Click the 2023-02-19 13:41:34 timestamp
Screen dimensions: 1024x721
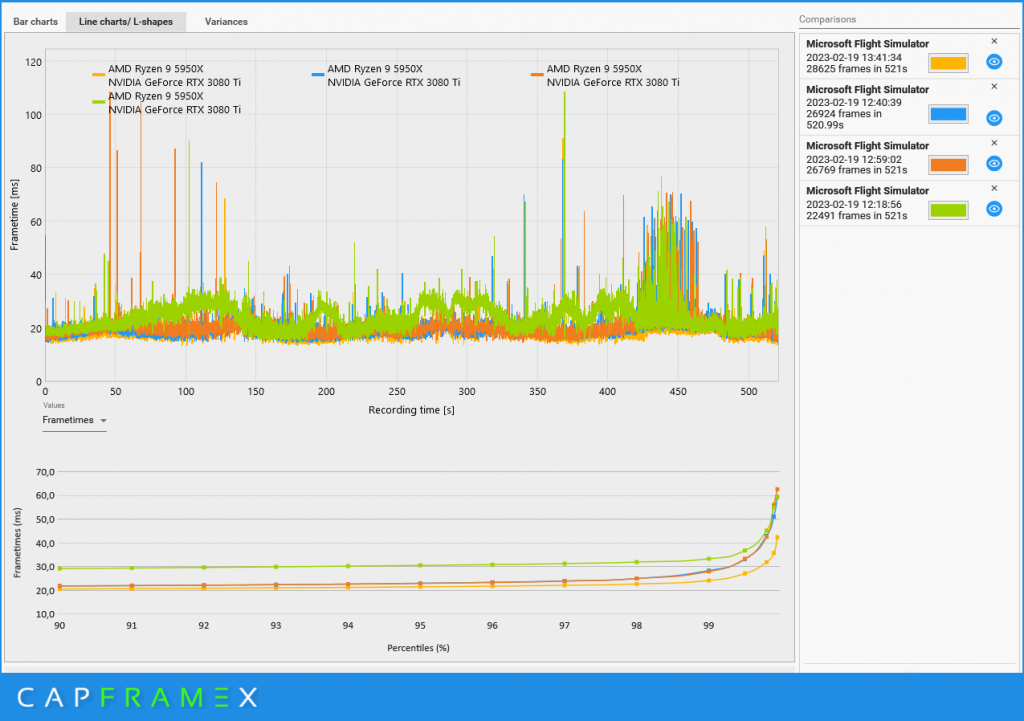tap(854, 57)
